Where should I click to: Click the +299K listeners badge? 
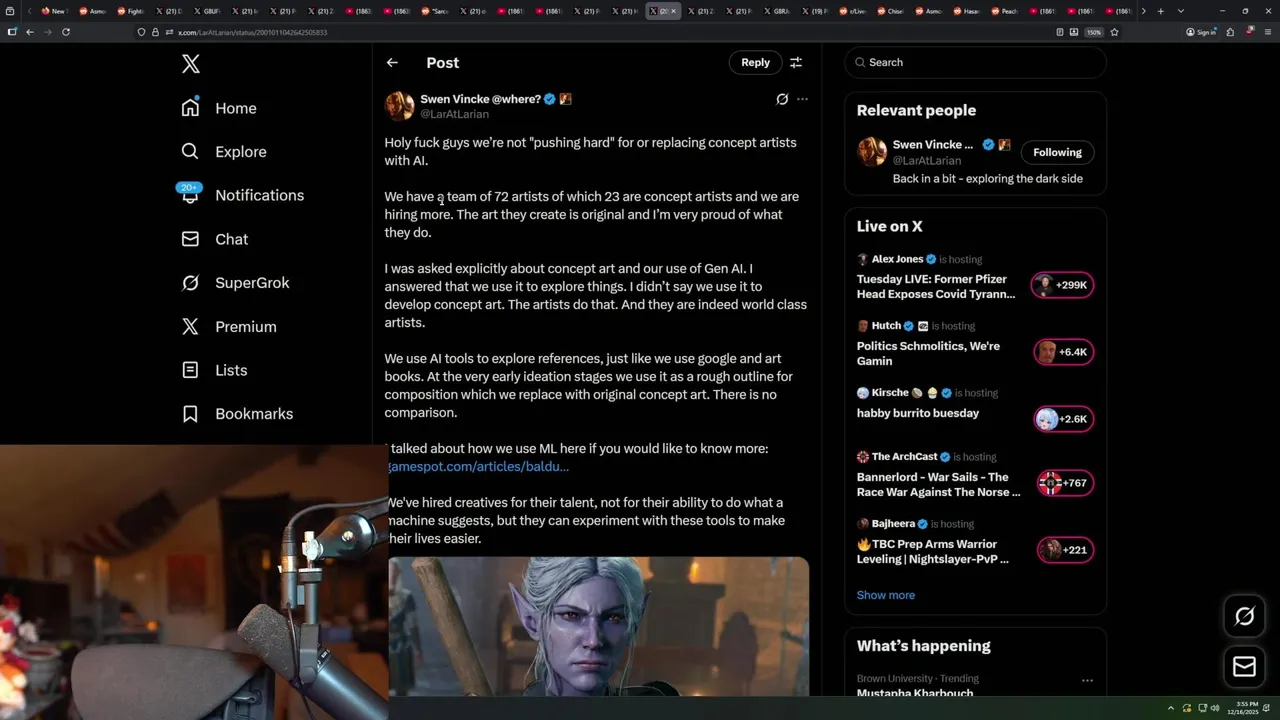[1062, 285]
